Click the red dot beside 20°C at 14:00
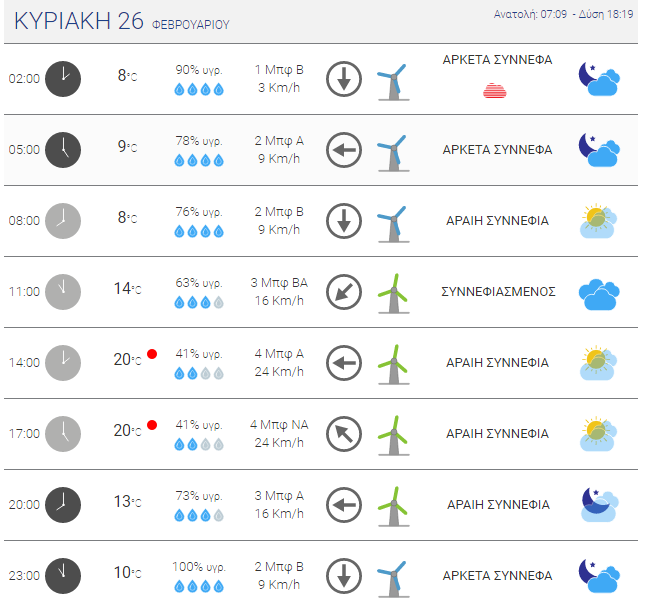651x610 pixels. coord(152,354)
